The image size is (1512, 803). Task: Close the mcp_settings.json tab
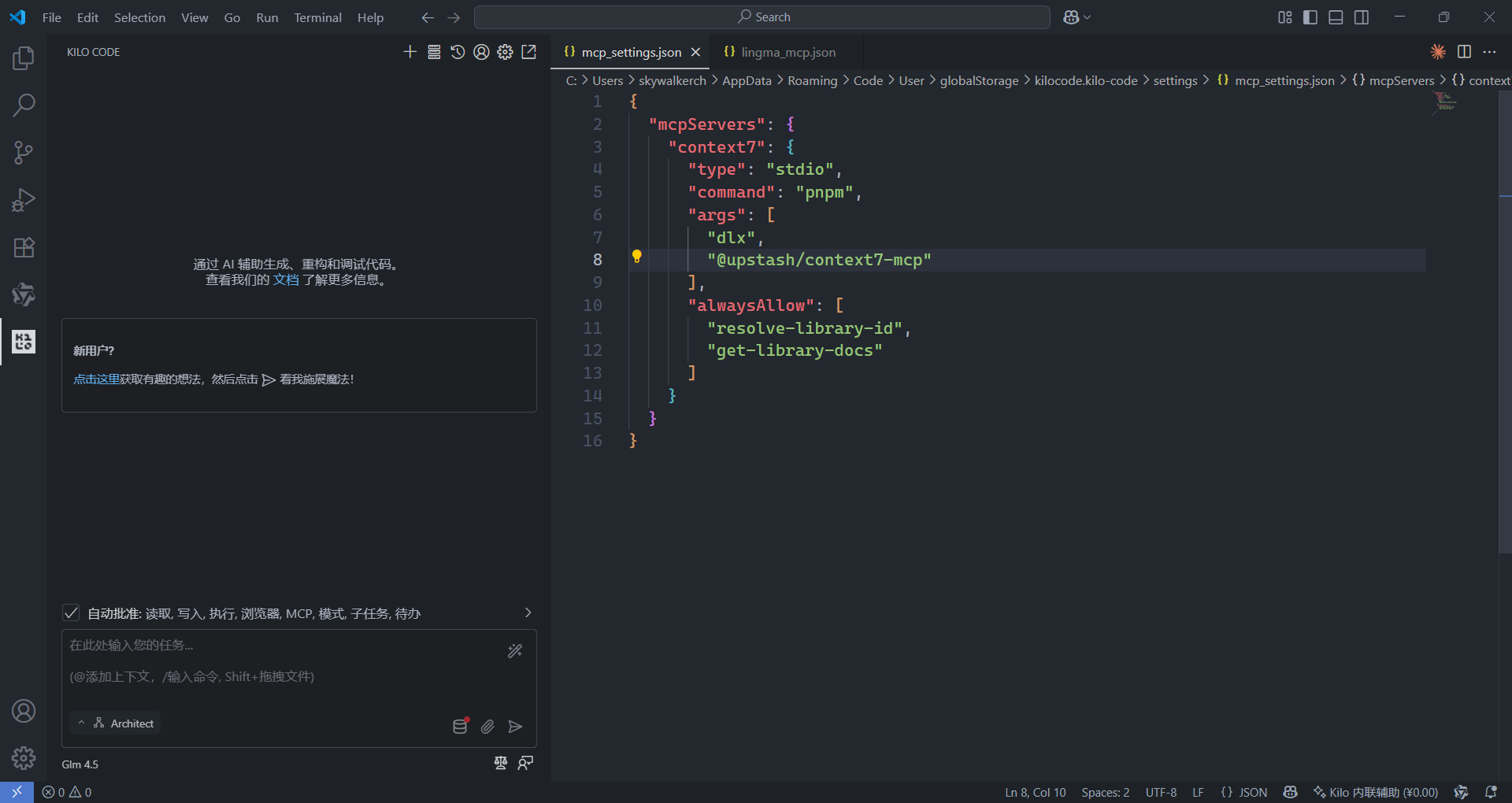pyautogui.click(x=695, y=52)
